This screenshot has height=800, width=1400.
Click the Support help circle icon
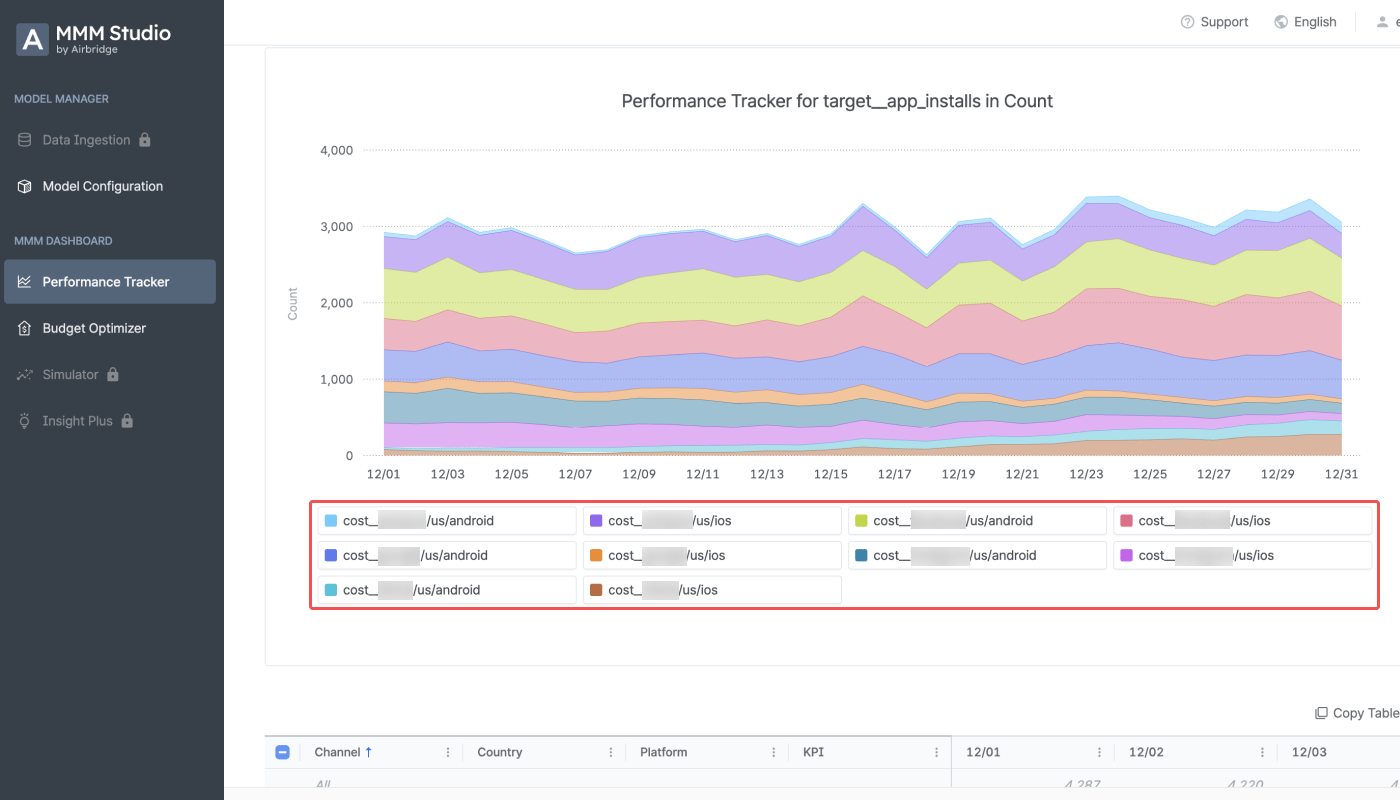(1188, 22)
